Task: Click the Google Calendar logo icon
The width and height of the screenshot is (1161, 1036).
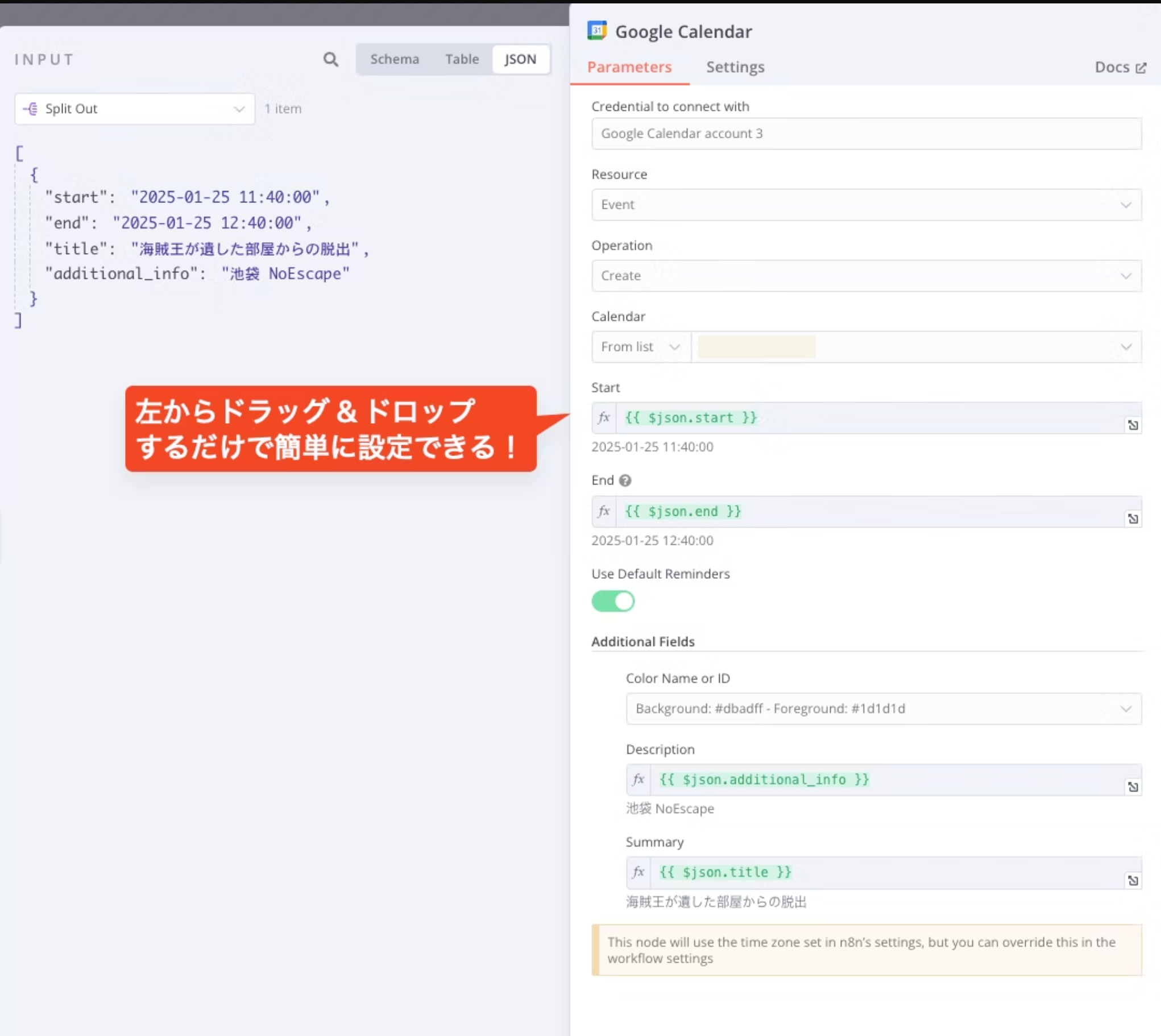Action: (x=596, y=31)
